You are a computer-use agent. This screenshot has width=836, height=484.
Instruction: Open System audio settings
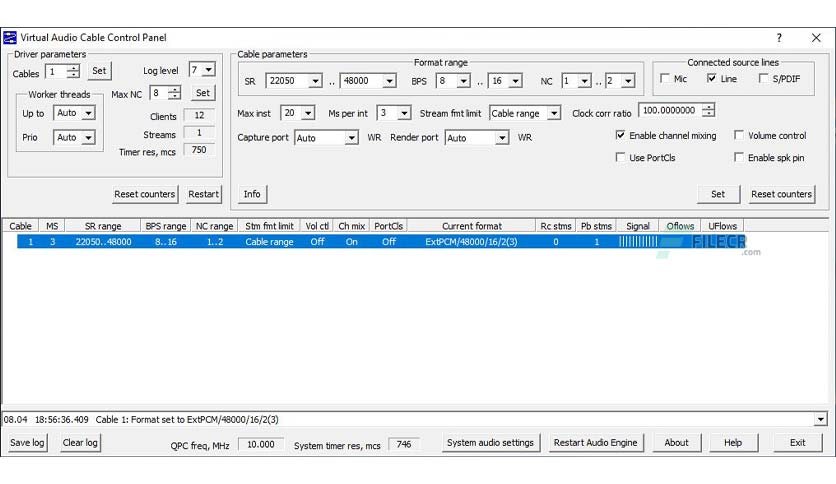click(491, 442)
